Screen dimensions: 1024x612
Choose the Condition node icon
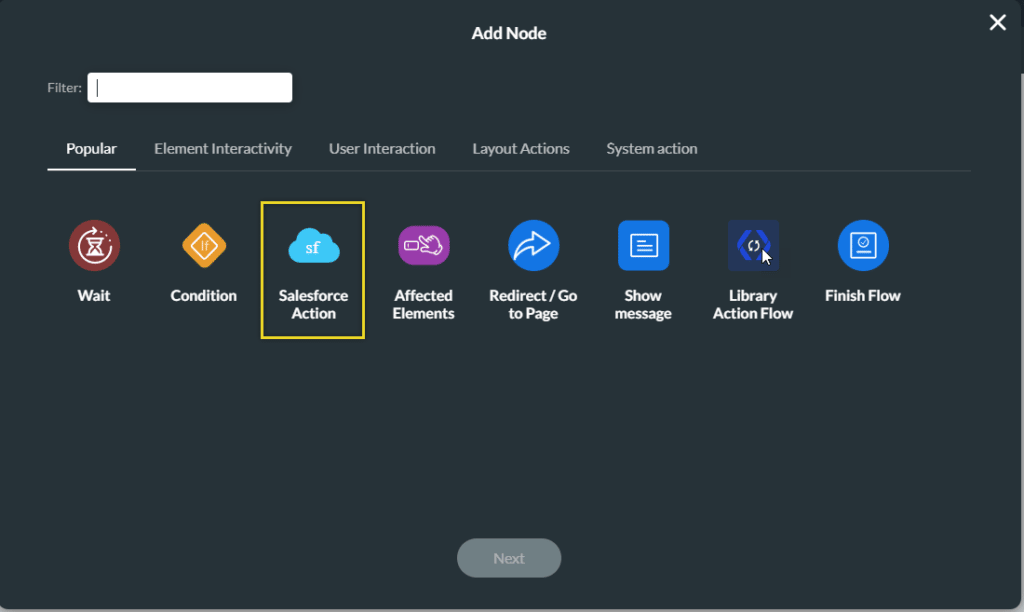204,246
